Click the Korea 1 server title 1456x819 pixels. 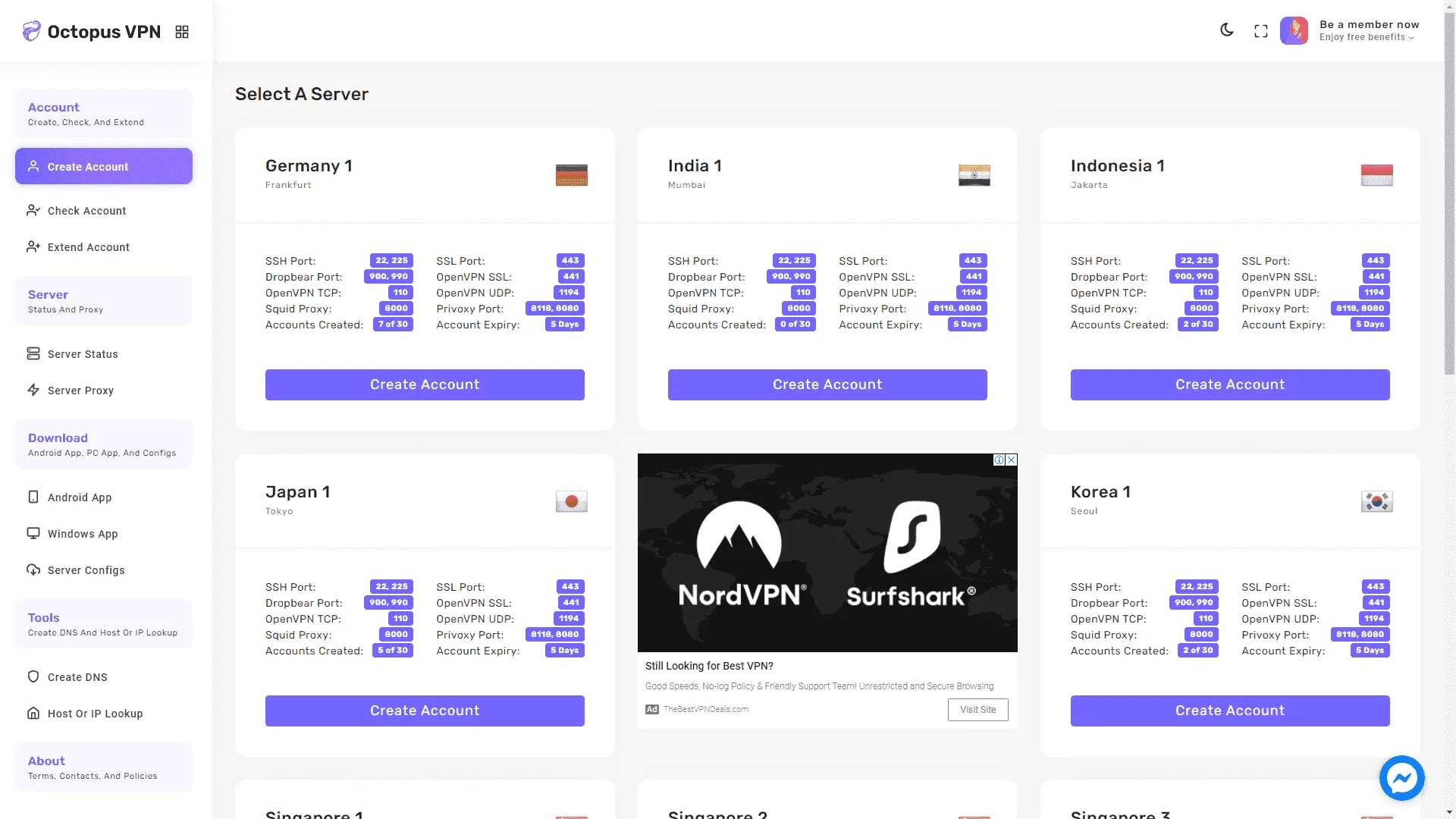(x=1100, y=492)
